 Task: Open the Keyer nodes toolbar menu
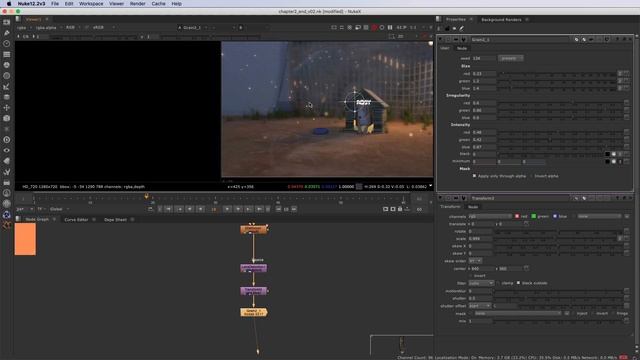(7, 87)
